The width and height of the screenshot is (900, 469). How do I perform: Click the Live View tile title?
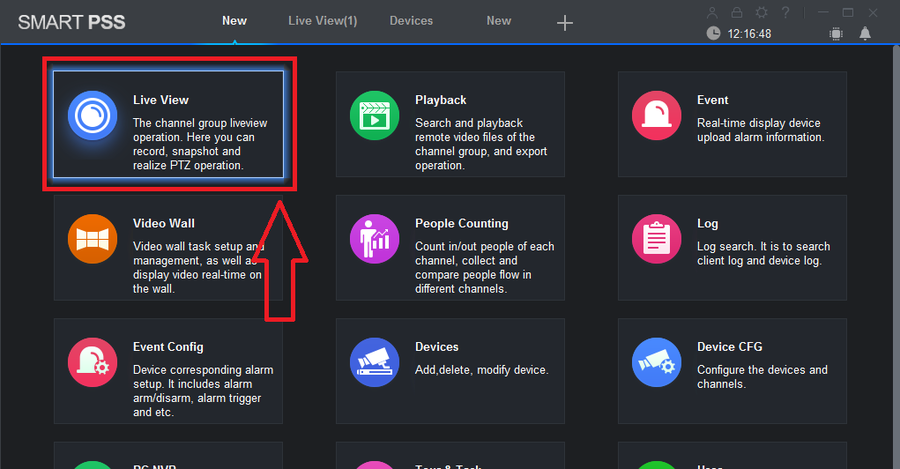click(161, 100)
